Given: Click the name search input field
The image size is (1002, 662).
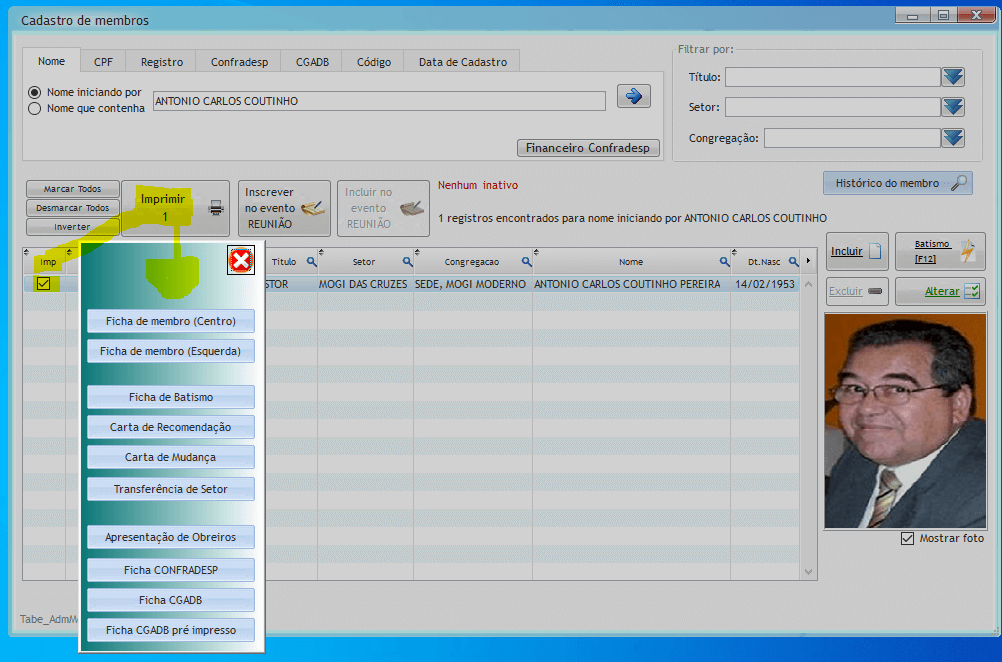Looking at the screenshot, I should pos(378,101).
